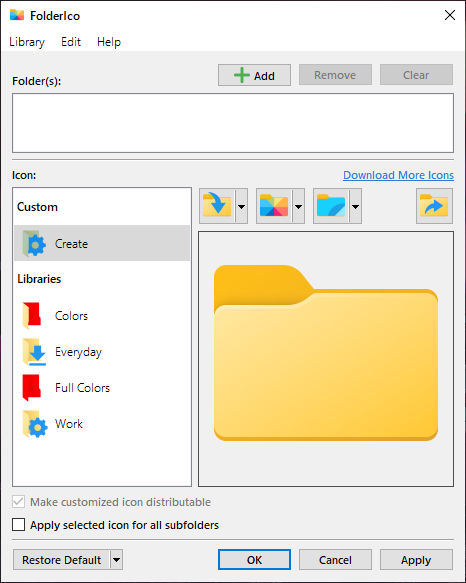Click the large yellow folder preview
The image size is (466, 583).
click(326, 353)
